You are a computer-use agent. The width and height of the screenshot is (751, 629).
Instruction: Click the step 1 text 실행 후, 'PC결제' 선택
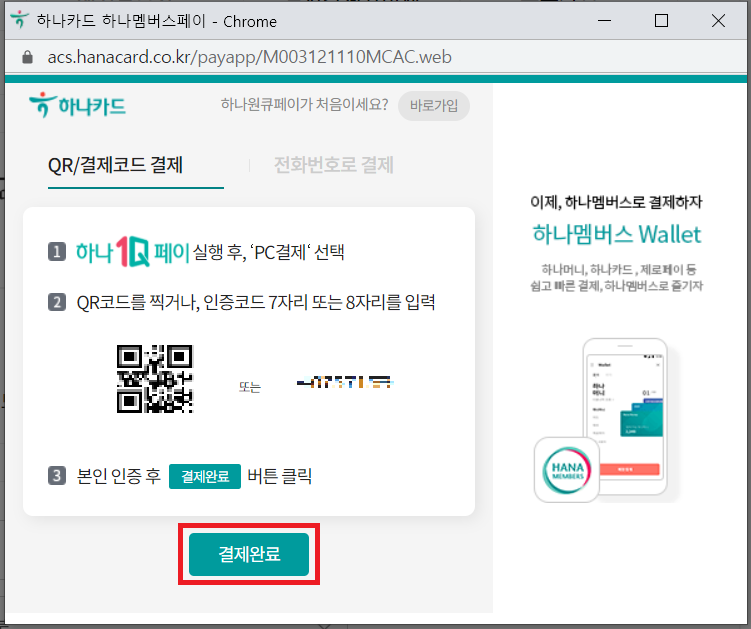click(269, 252)
